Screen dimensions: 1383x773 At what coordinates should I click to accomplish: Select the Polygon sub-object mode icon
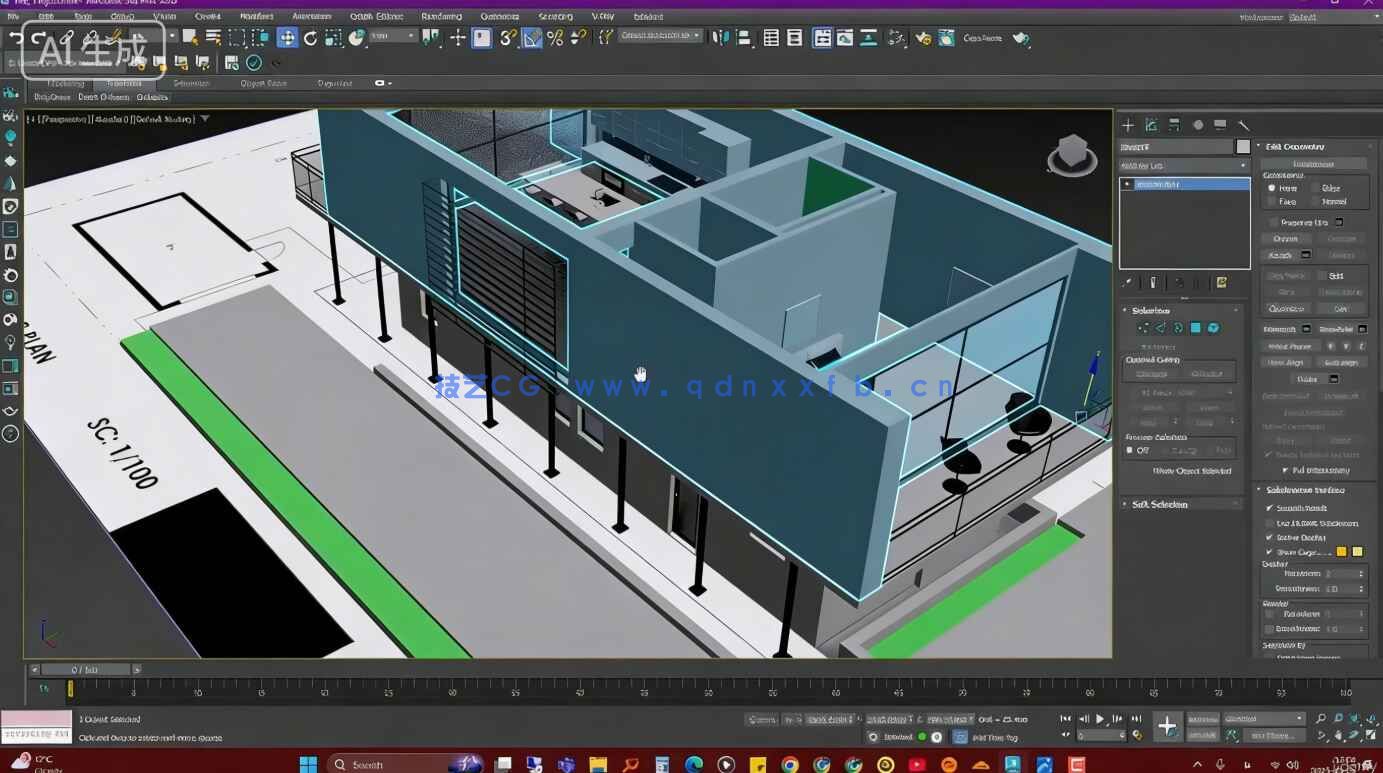click(x=1195, y=327)
